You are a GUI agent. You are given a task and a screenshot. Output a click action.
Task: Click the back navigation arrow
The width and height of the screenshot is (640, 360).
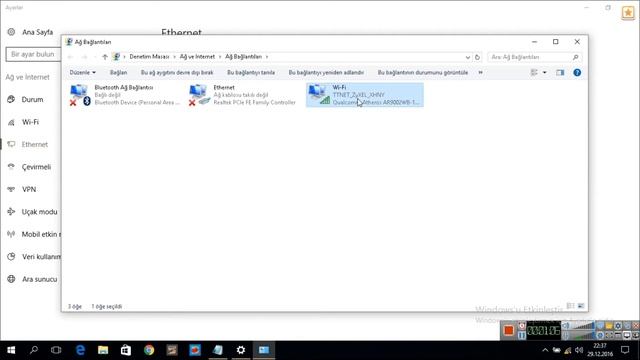click(70, 57)
